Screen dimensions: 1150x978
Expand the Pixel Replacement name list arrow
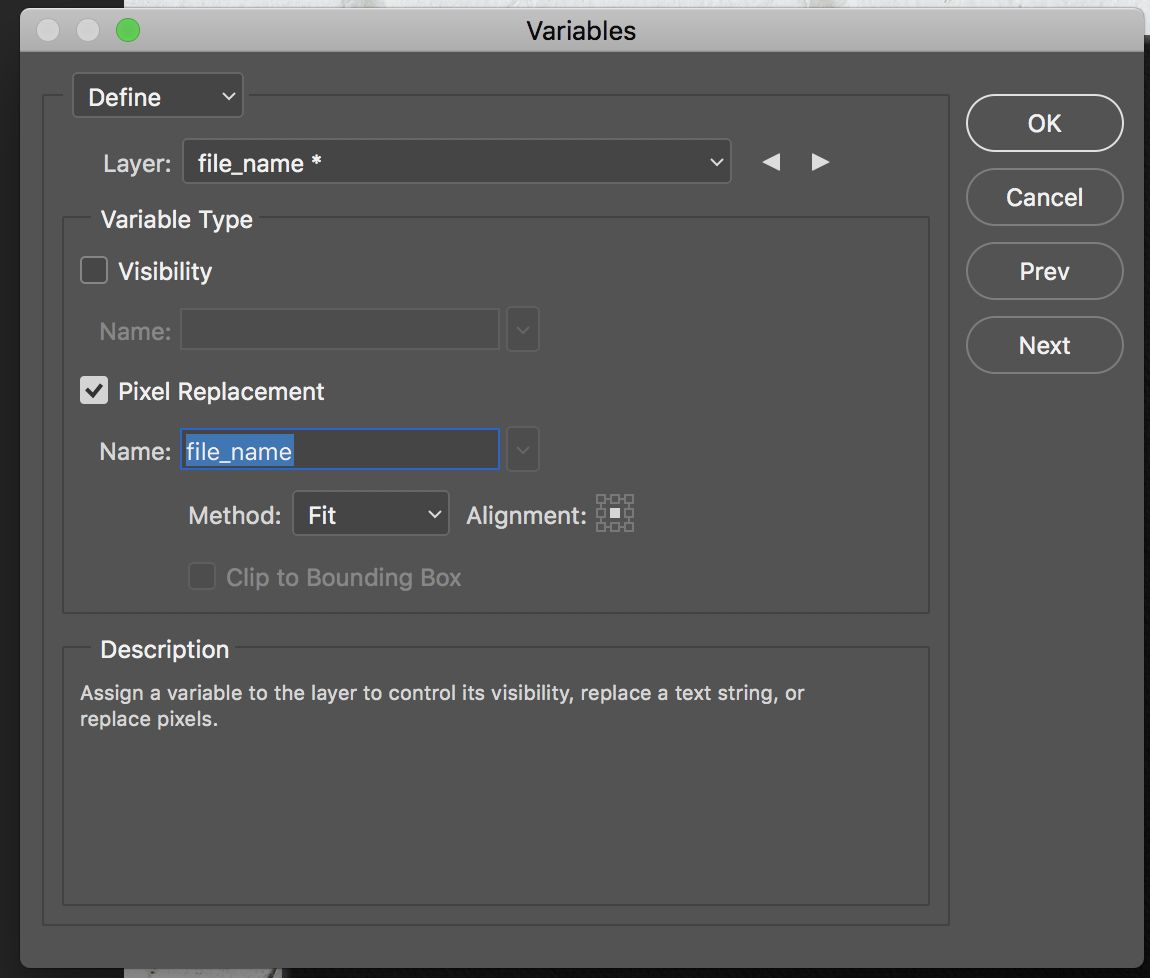[523, 449]
